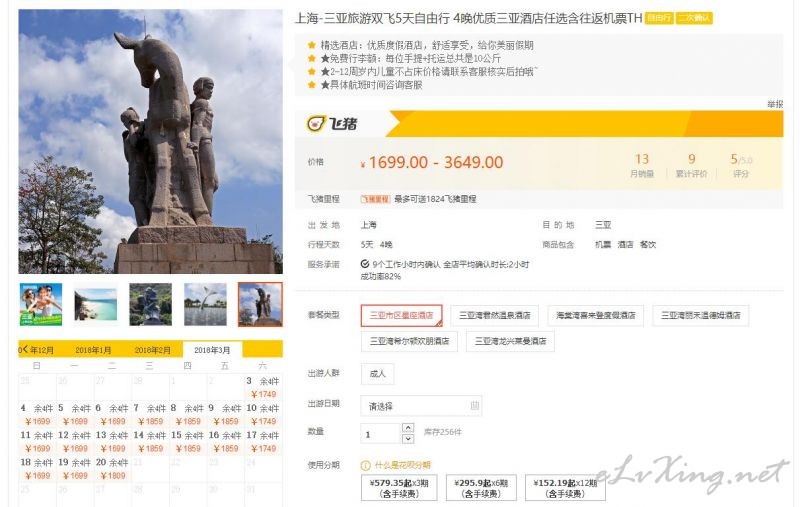Screen dimensions: 800x507
Task: Choose the 3期 installment plan ¥579.35
Action: coord(399,488)
